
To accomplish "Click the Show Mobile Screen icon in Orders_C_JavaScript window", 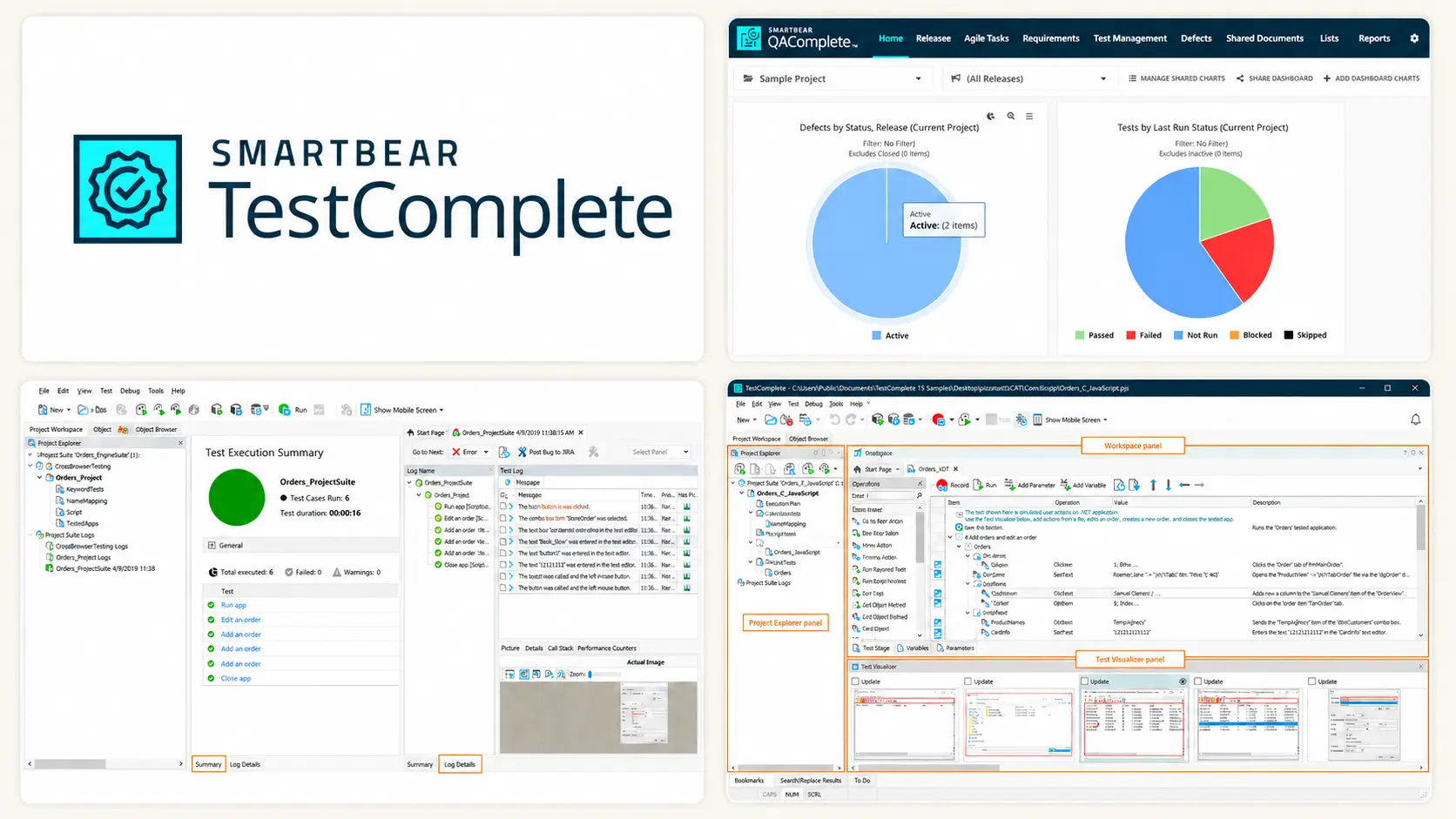I will (x=1037, y=420).
